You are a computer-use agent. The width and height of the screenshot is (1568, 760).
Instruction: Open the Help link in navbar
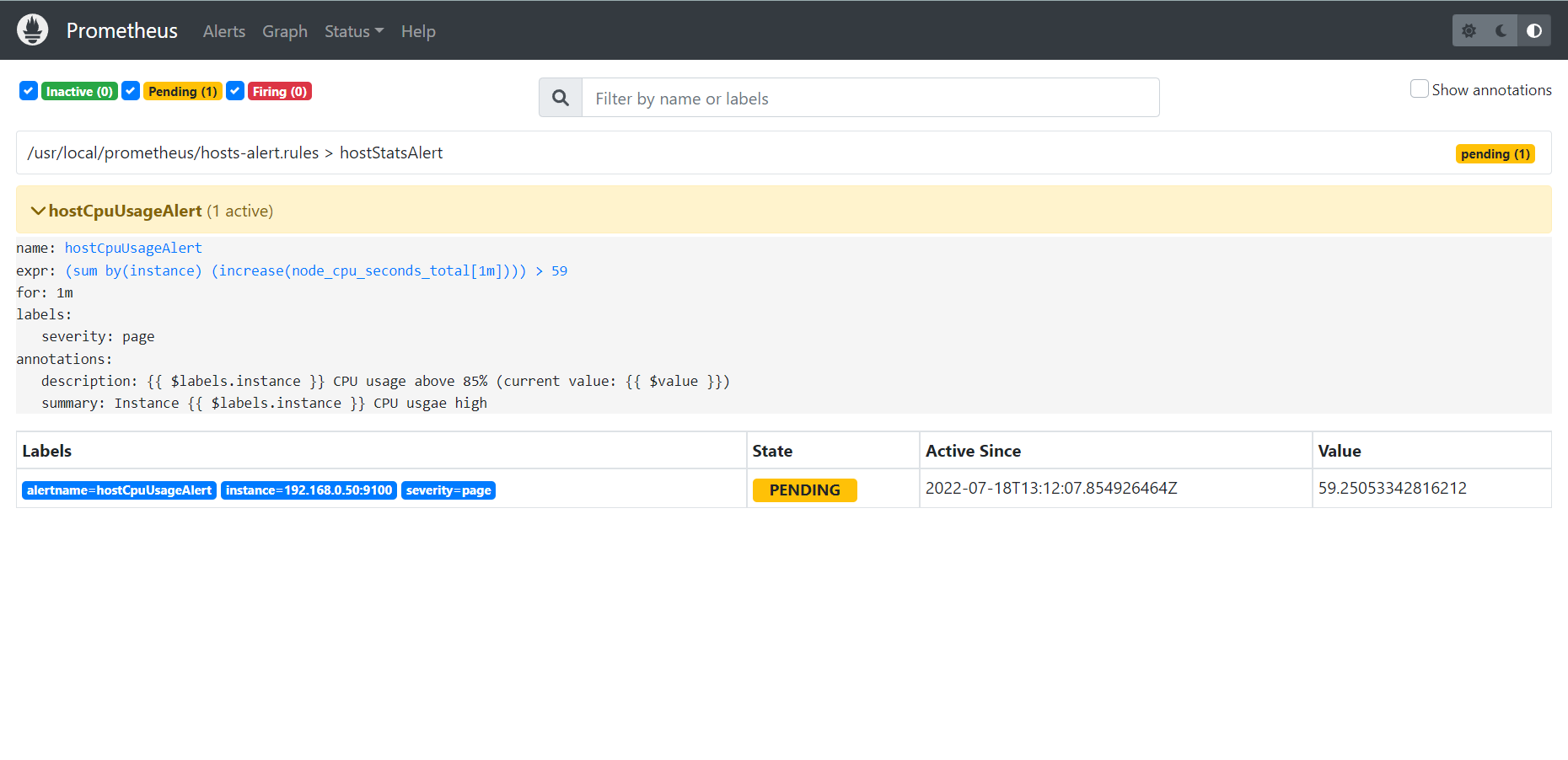coord(418,31)
